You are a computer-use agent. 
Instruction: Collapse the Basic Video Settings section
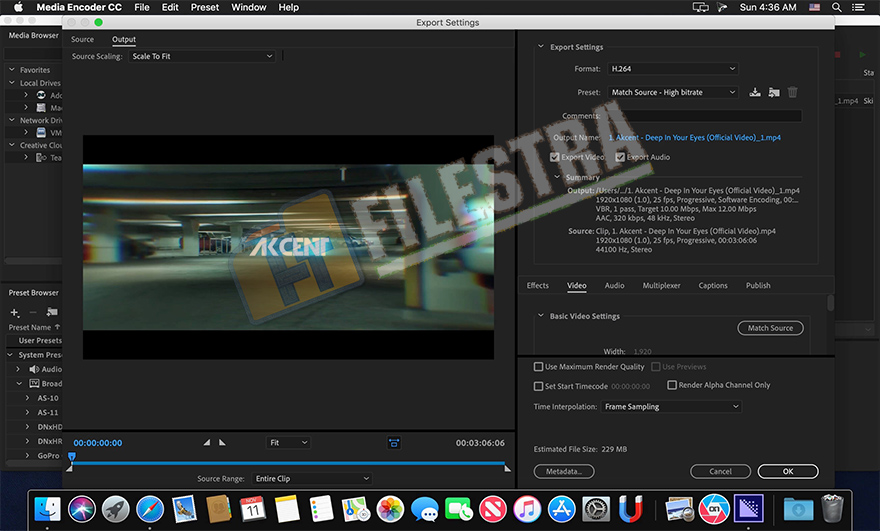[x=541, y=315]
